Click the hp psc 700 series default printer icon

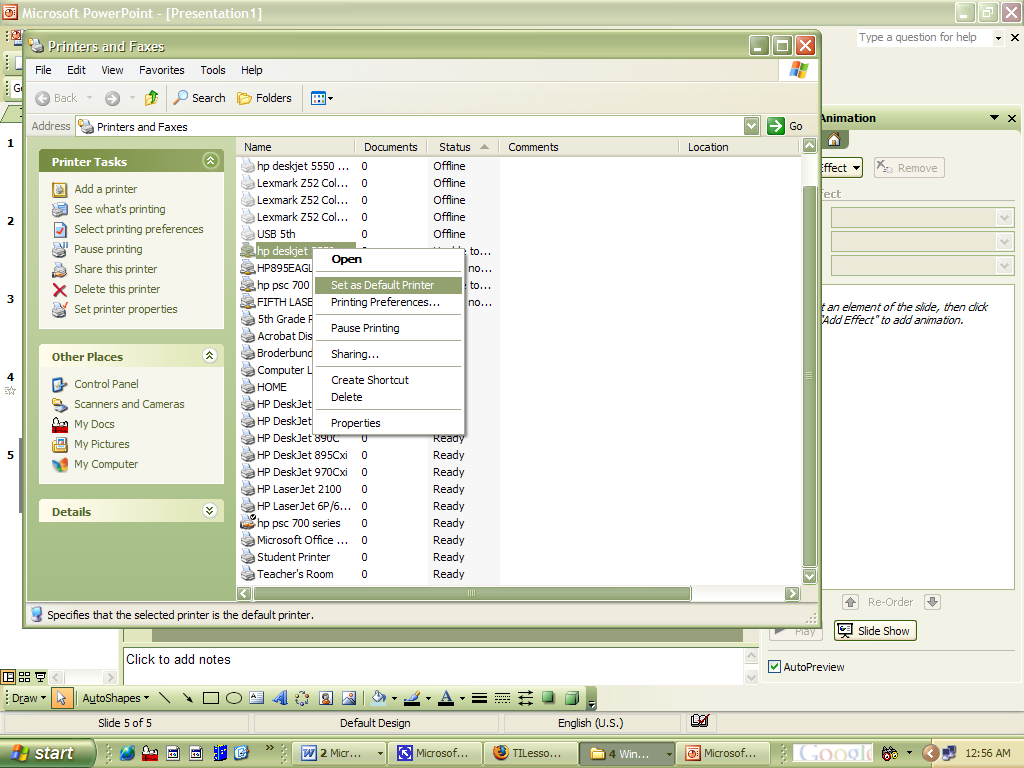248,522
